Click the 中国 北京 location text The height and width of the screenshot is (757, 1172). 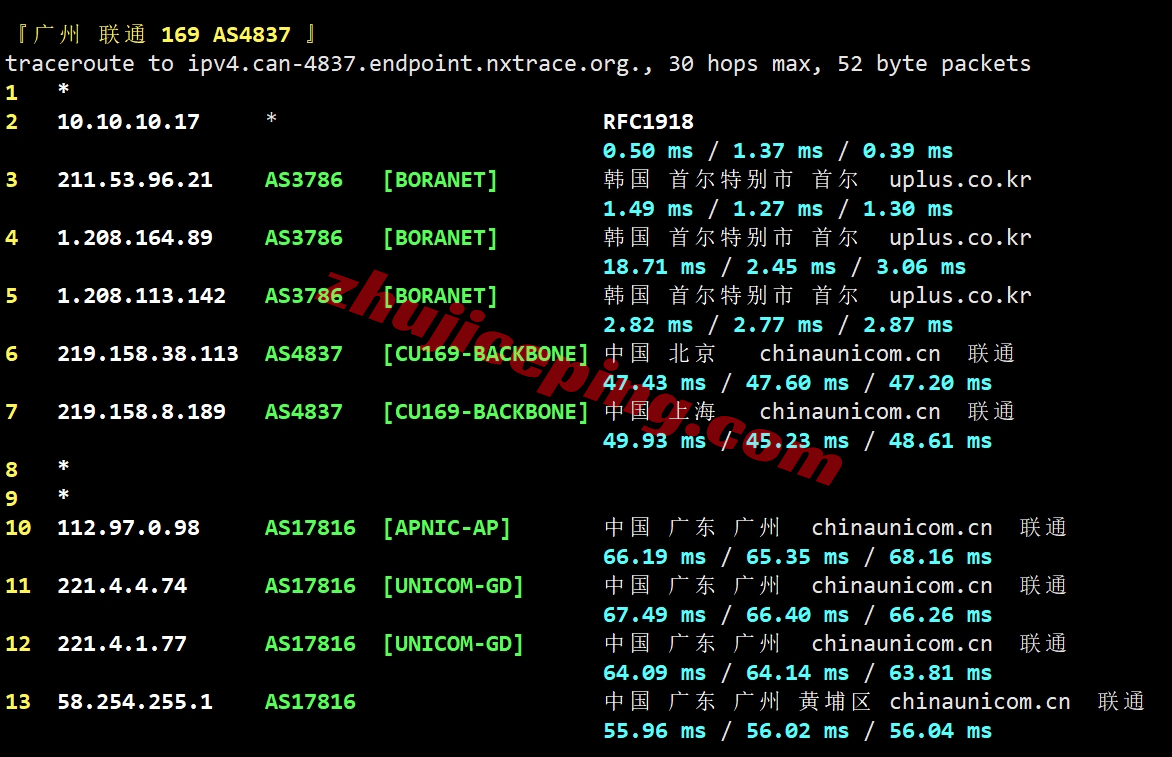click(x=660, y=354)
